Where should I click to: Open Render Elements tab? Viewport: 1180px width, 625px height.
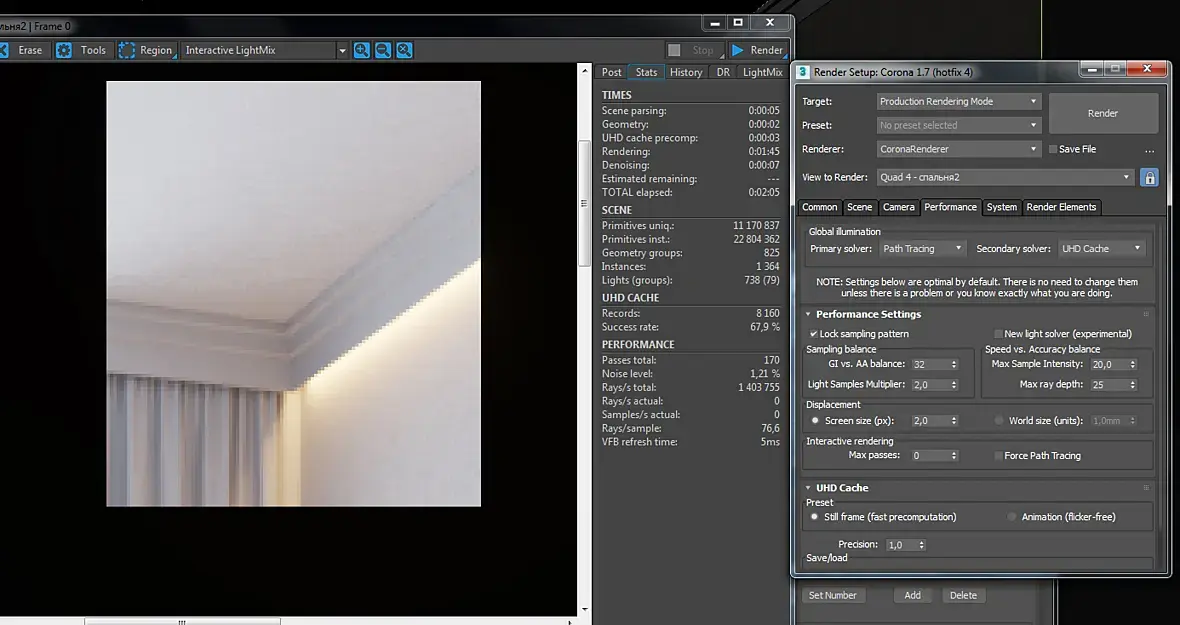tap(1061, 208)
